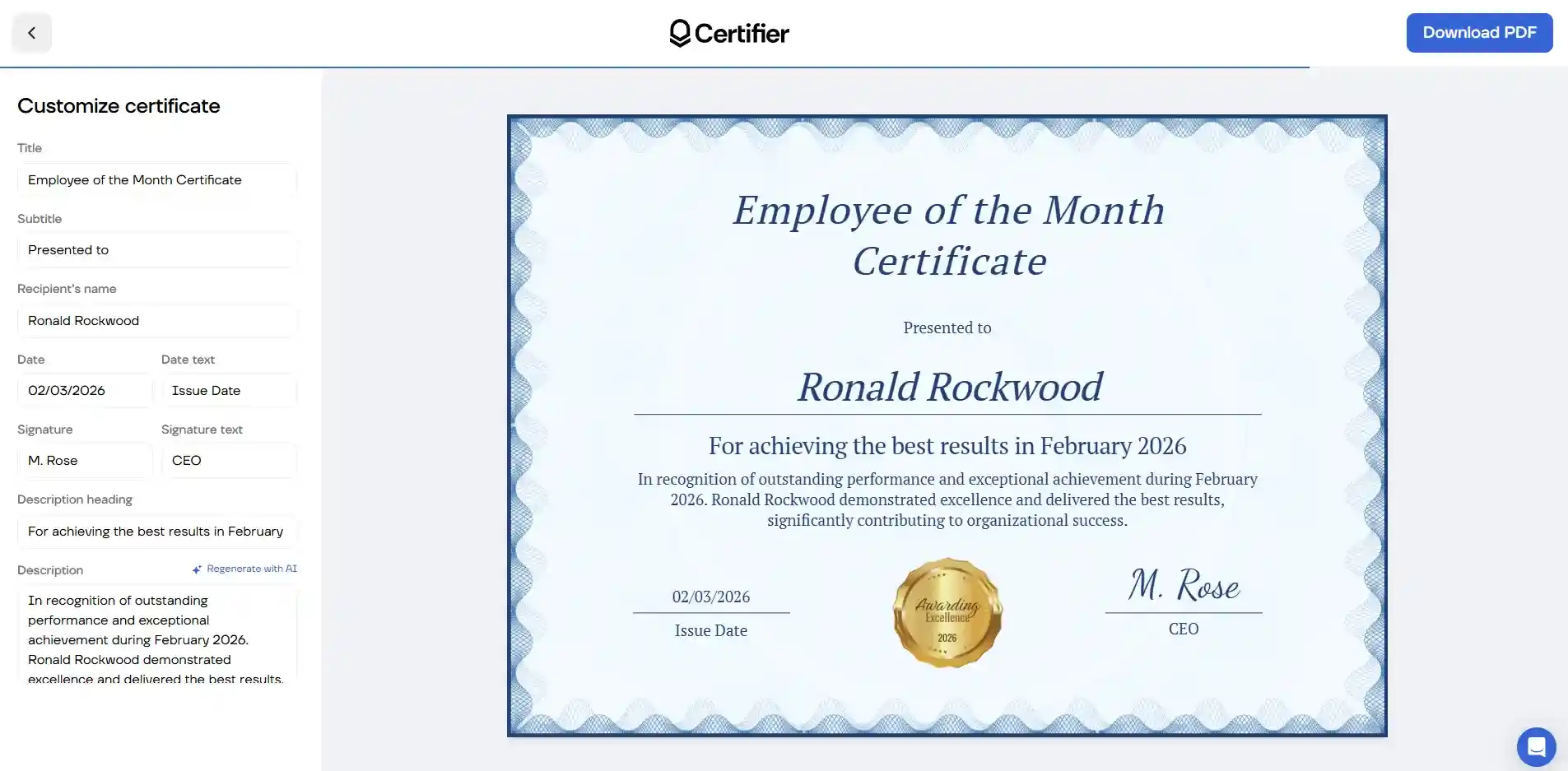Click the Download PDF button
Screen dimensions: 1568x771
1479,33
